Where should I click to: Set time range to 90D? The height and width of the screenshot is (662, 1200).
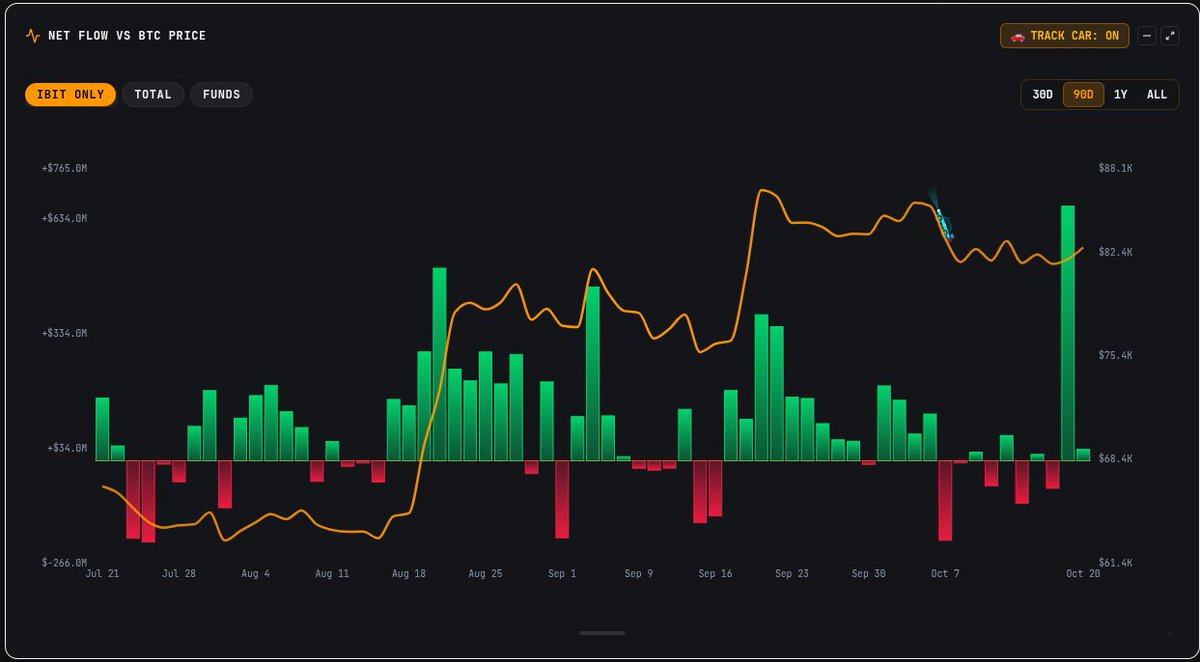coord(1083,95)
